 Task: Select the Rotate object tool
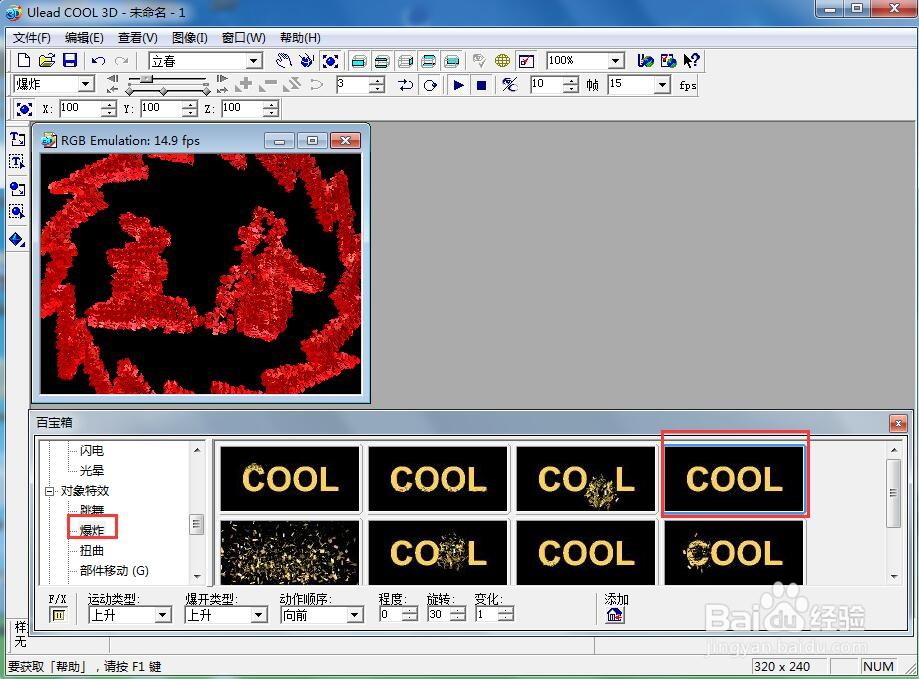click(306, 60)
